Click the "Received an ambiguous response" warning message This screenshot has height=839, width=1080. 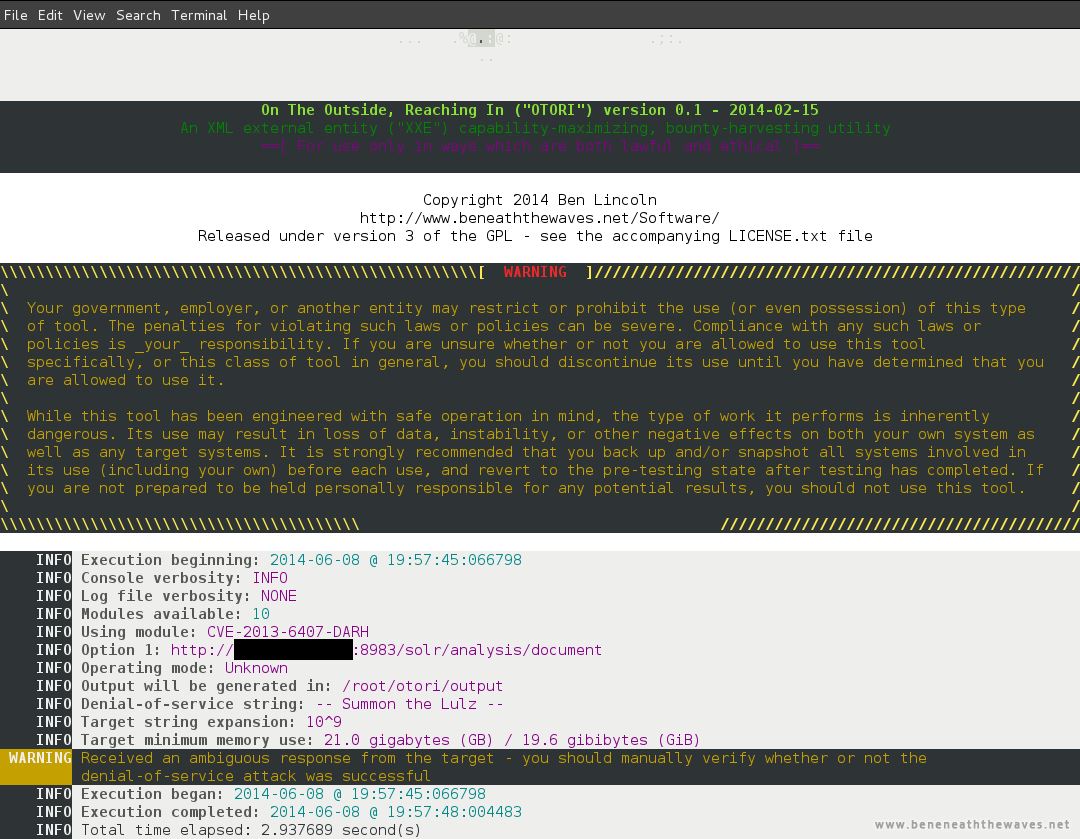(503, 767)
